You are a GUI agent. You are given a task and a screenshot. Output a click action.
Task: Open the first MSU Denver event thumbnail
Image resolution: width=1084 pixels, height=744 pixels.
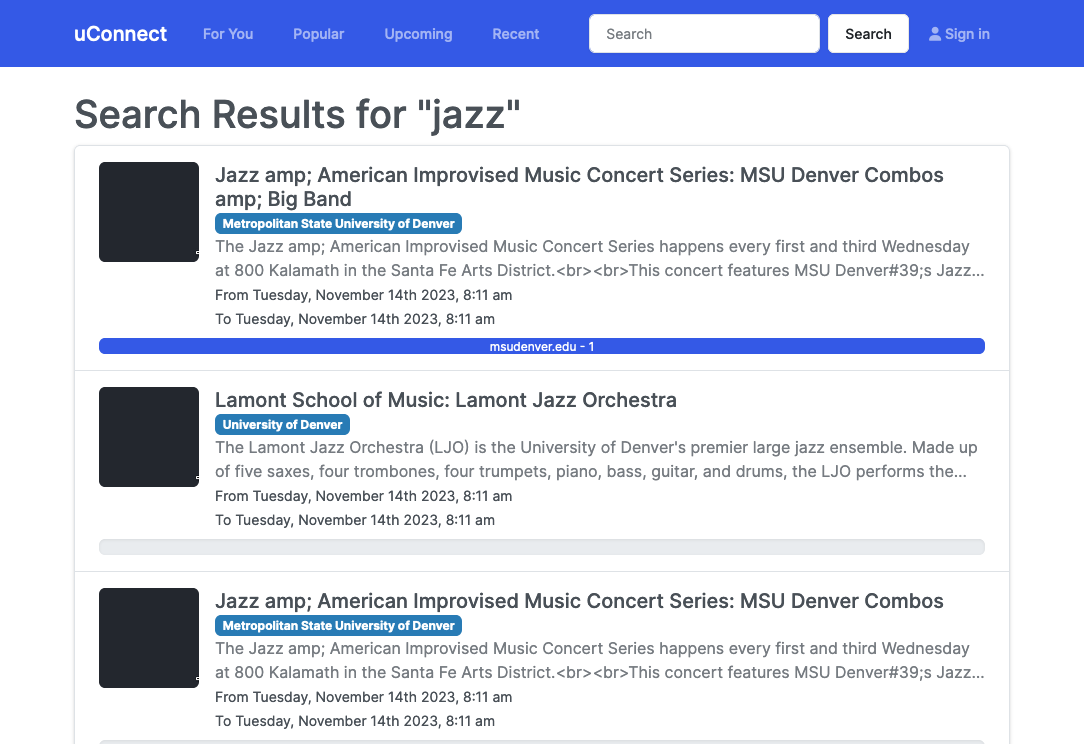tap(148, 211)
